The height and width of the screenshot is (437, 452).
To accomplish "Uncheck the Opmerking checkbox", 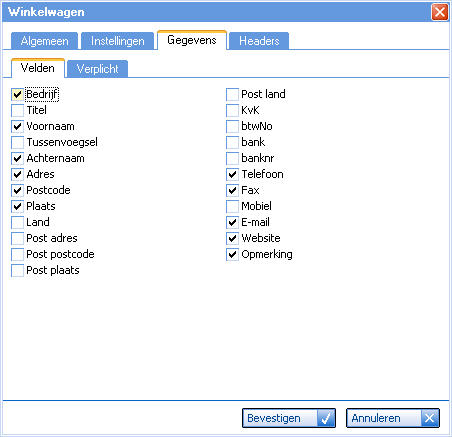I will tap(232, 254).
